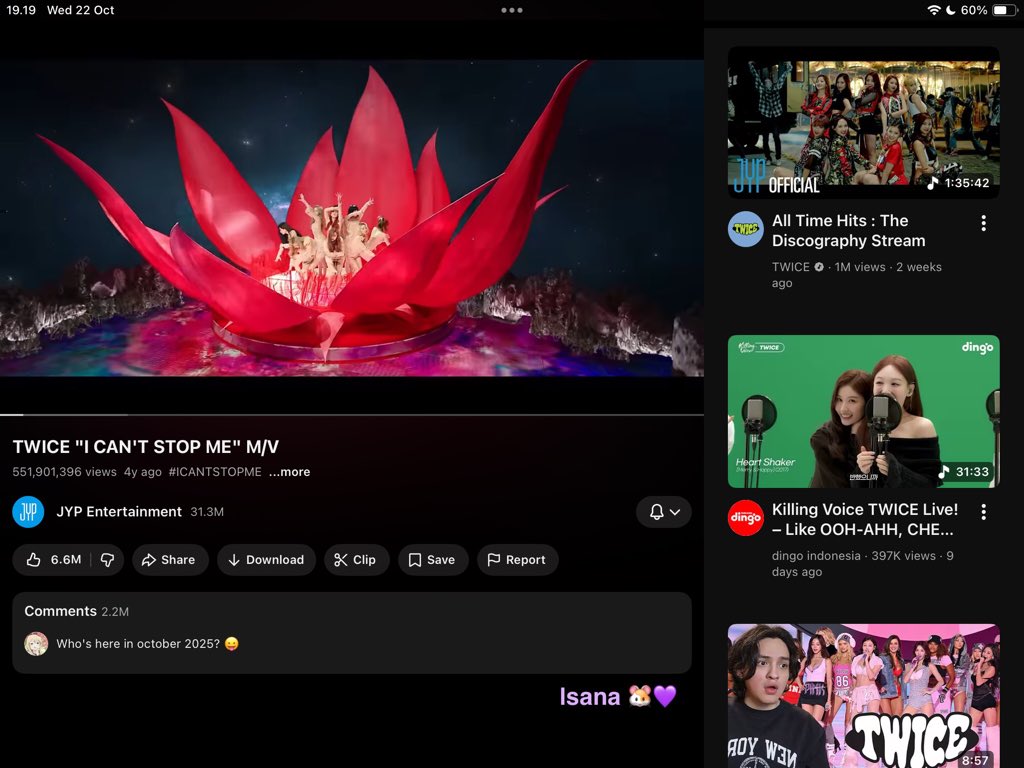Tap 'Who's here in october 2025?' comment
Viewport: 1024px width, 768px height.
[x=148, y=644]
